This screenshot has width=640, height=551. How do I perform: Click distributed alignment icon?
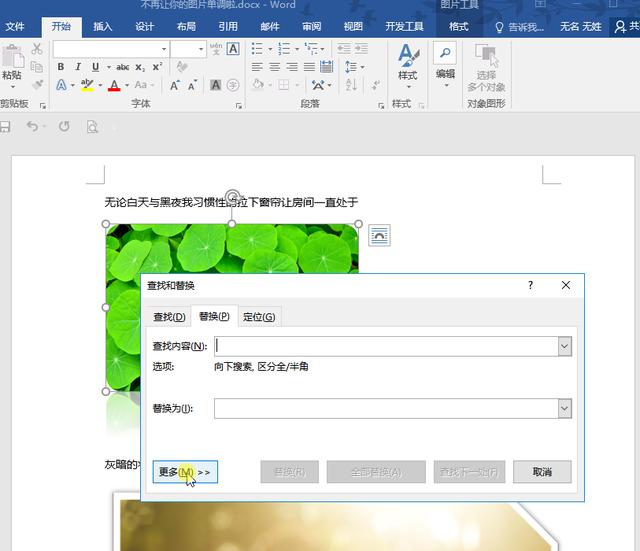point(327,67)
